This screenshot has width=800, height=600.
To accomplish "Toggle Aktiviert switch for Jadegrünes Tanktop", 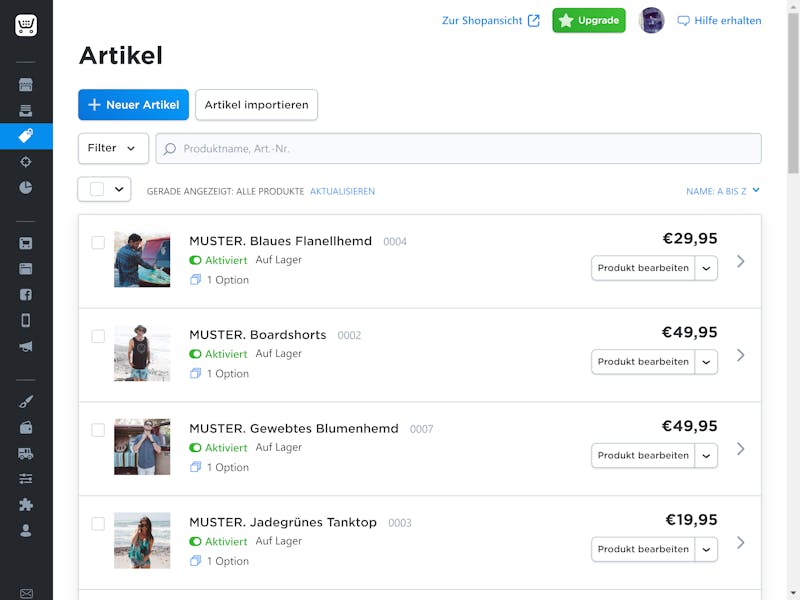I will 195,542.
